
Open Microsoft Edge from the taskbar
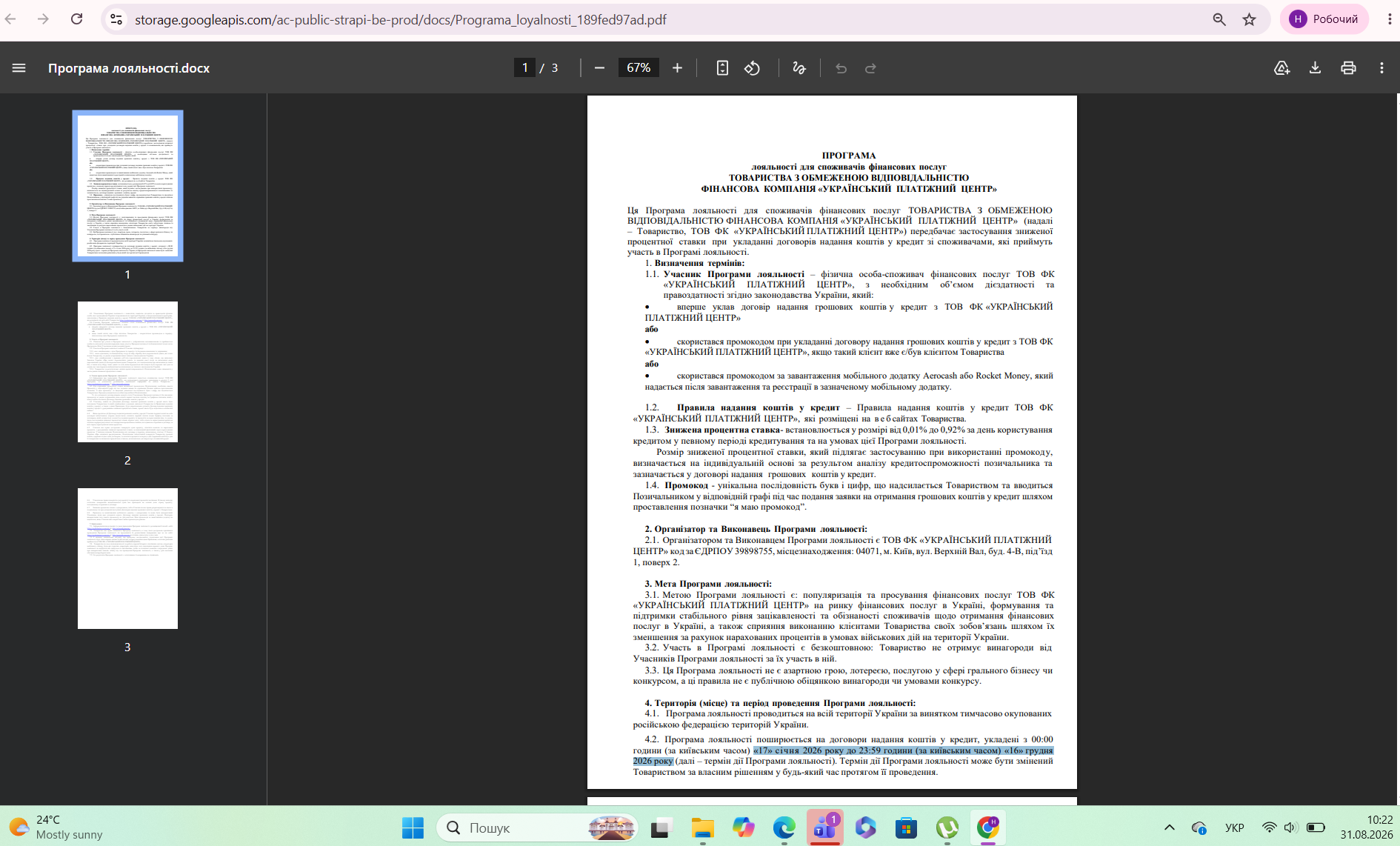(x=784, y=827)
